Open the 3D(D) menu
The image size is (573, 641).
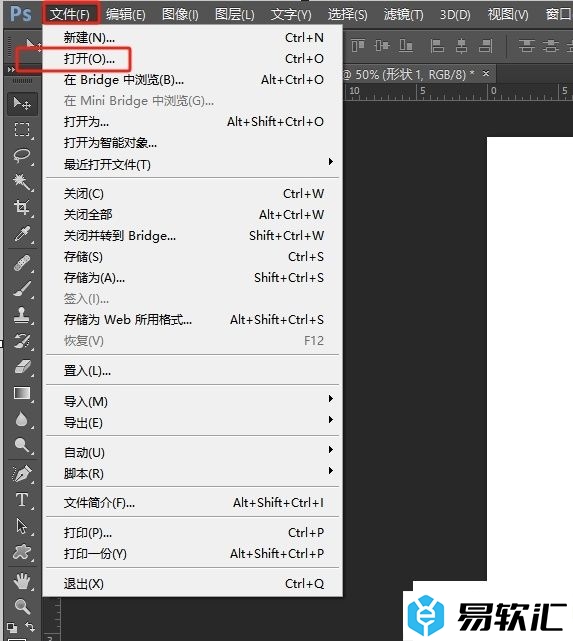point(455,14)
